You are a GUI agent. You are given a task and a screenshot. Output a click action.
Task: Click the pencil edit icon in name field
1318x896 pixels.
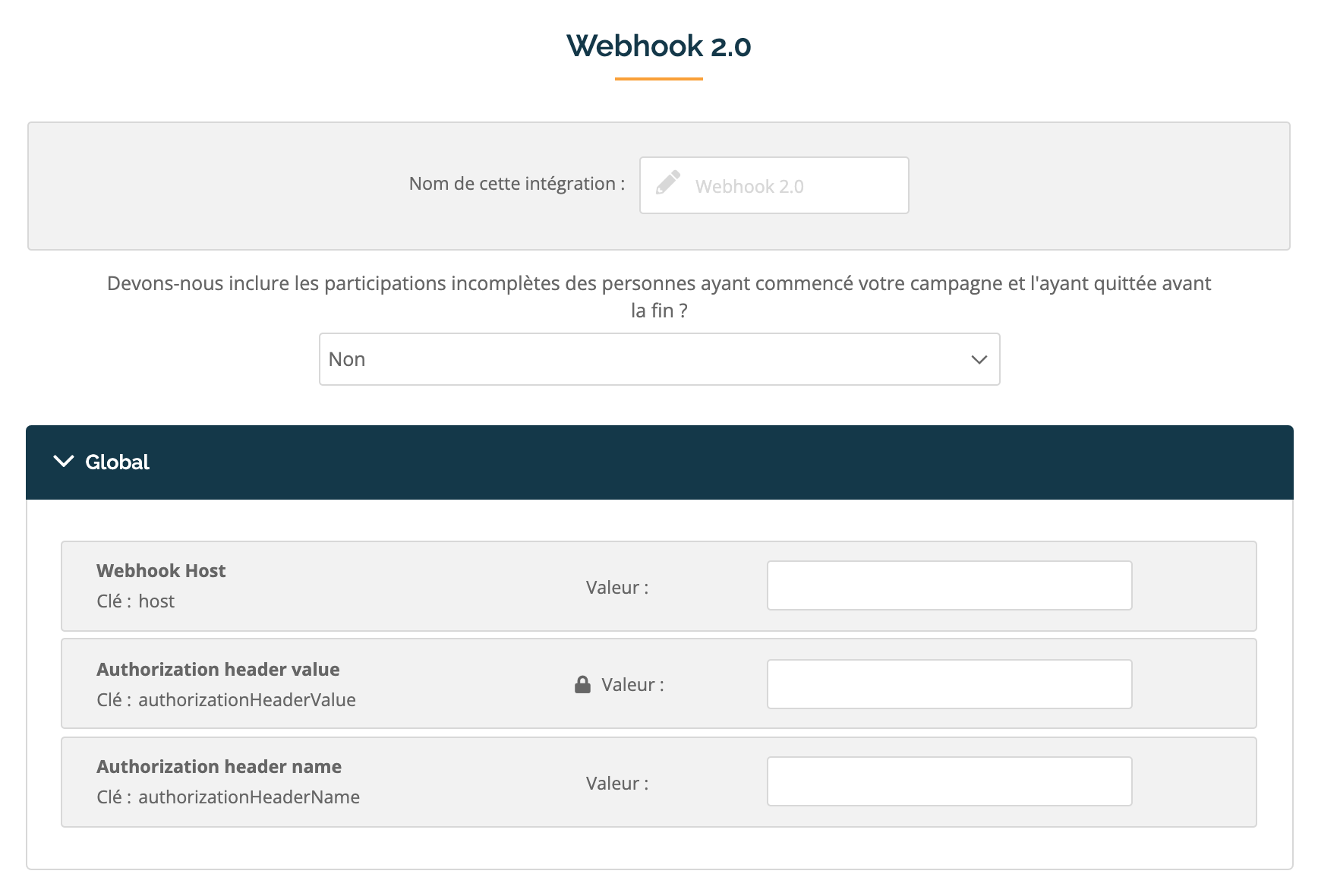point(667,183)
